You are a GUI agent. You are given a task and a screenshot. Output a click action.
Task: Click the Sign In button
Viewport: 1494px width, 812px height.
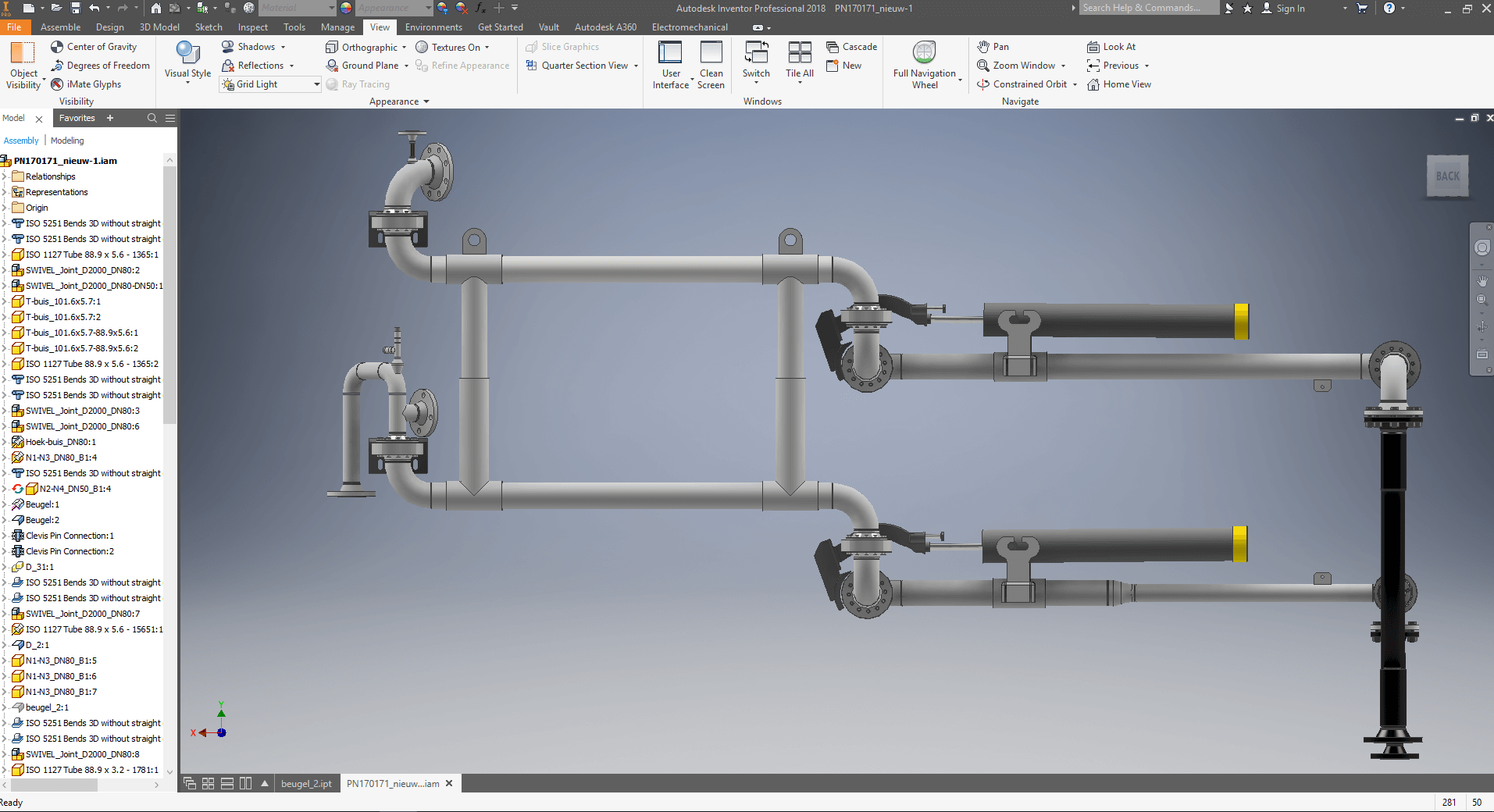click(1283, 8)
